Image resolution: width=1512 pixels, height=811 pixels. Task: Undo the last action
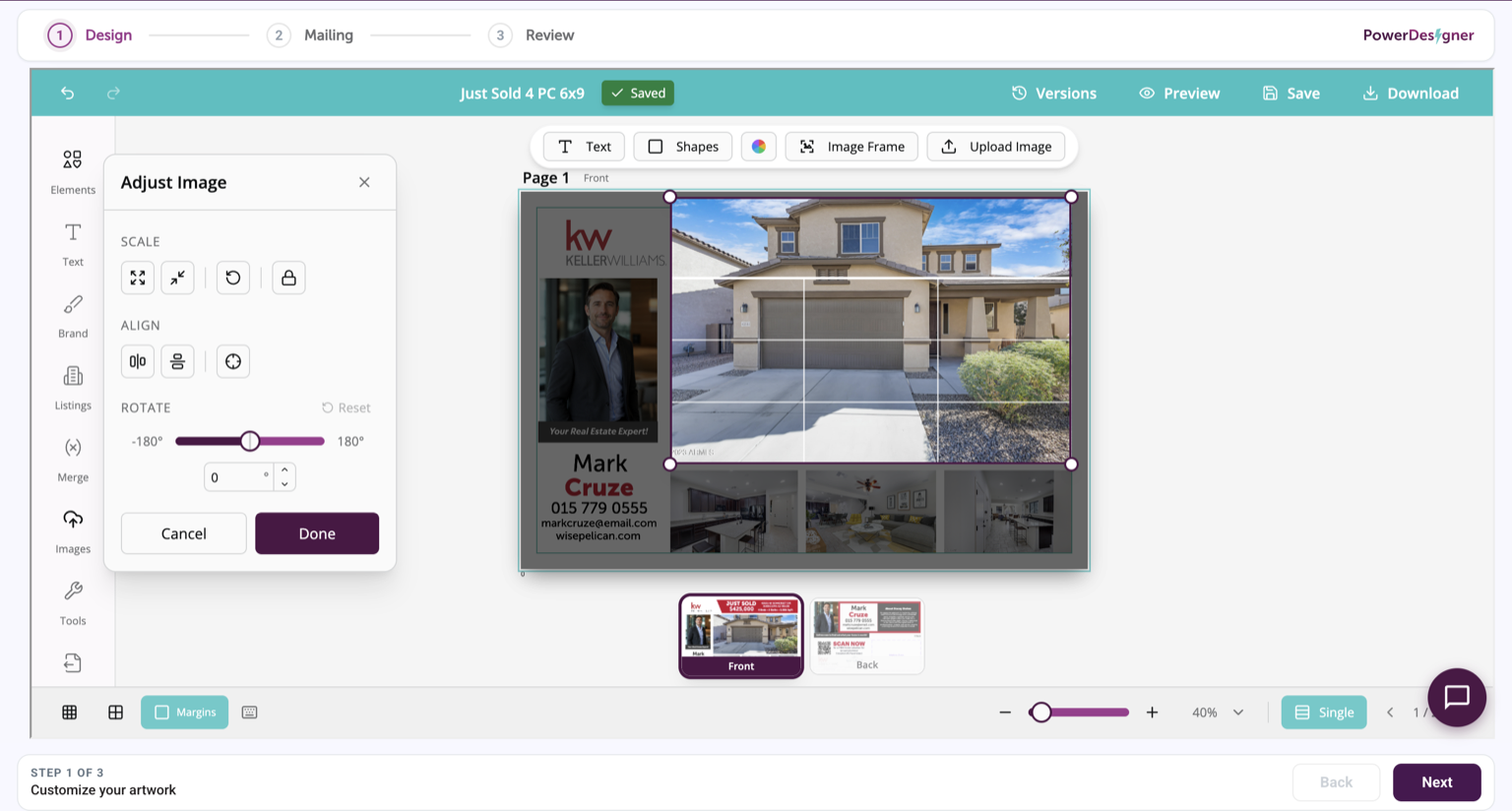68,93
